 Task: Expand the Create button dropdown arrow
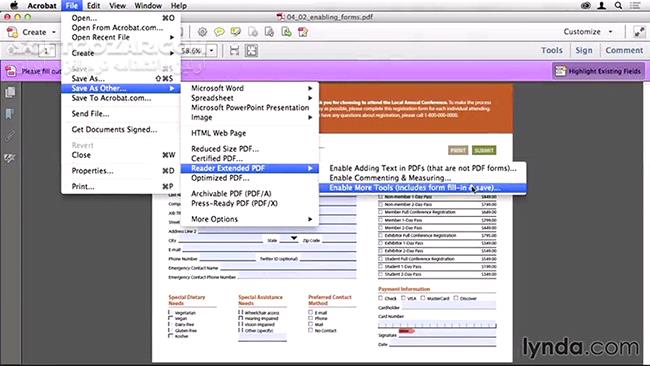pyautogui.click(x=53, y=32)
